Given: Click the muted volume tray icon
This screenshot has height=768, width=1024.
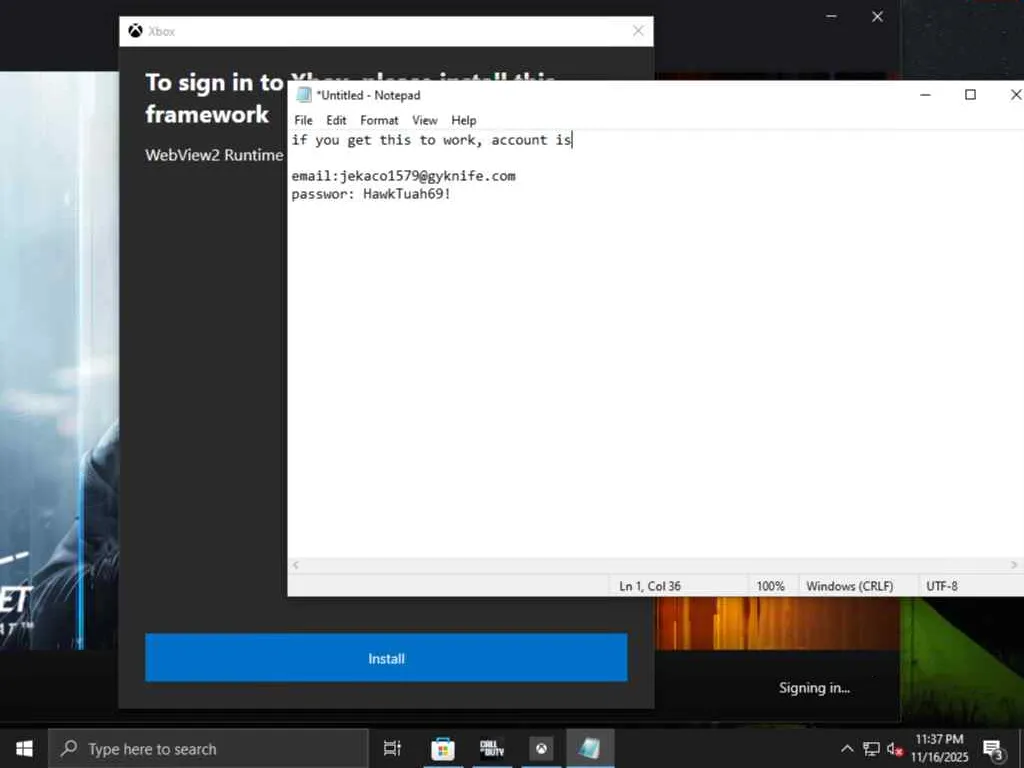Looking at the screenshot, I should coord(894,748).
